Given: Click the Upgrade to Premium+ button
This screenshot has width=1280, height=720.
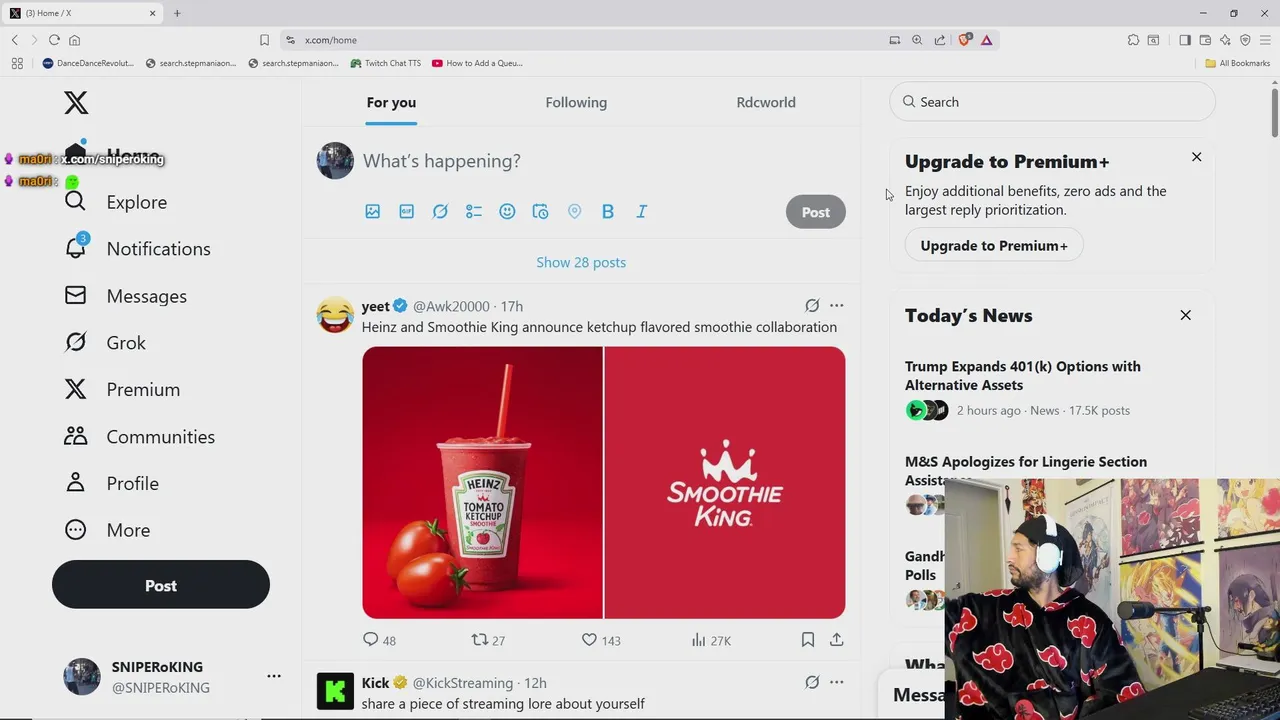Looking at the screenshot, I should pyautogui.click(x=994, y=245).
